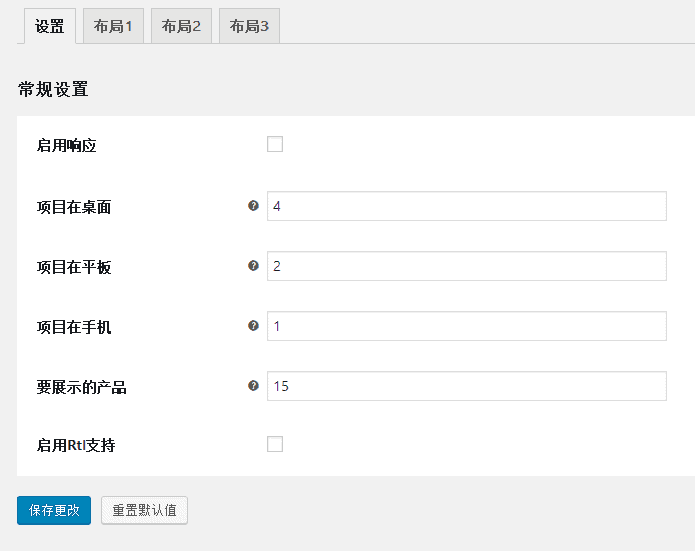Enable the 启用响应 checkbox
The image size is (695, 551).
[x=275, y=144]
